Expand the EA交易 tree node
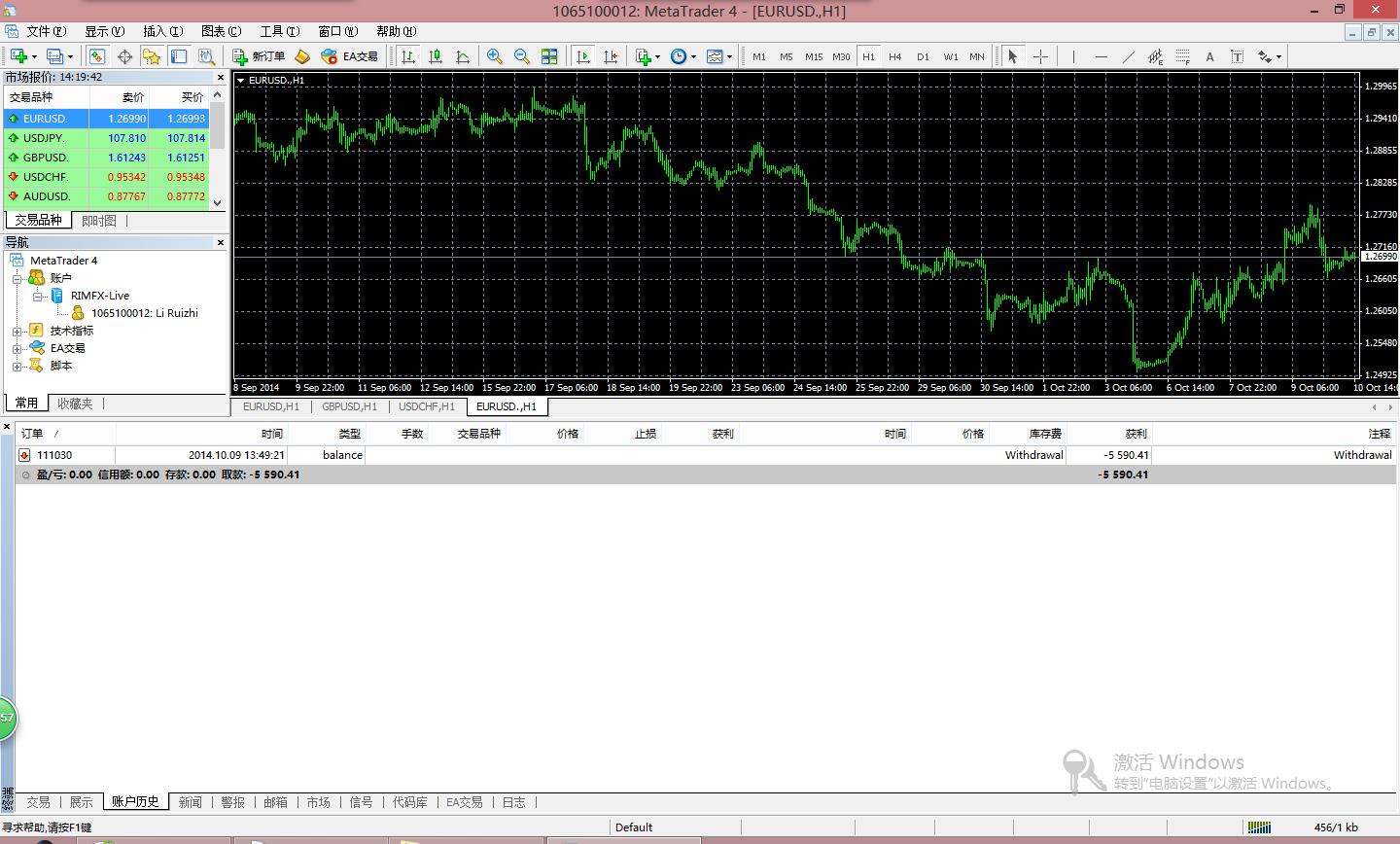The image size is (1400, 844). click(x=17, y=348)
